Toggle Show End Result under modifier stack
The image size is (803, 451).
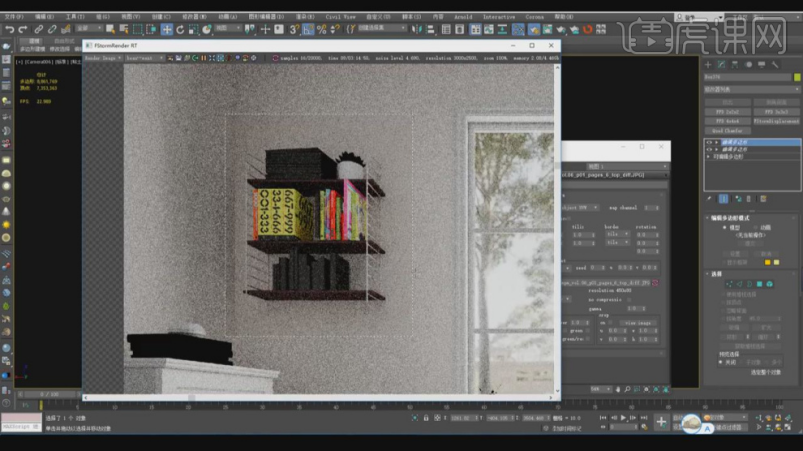coord(723,199)
